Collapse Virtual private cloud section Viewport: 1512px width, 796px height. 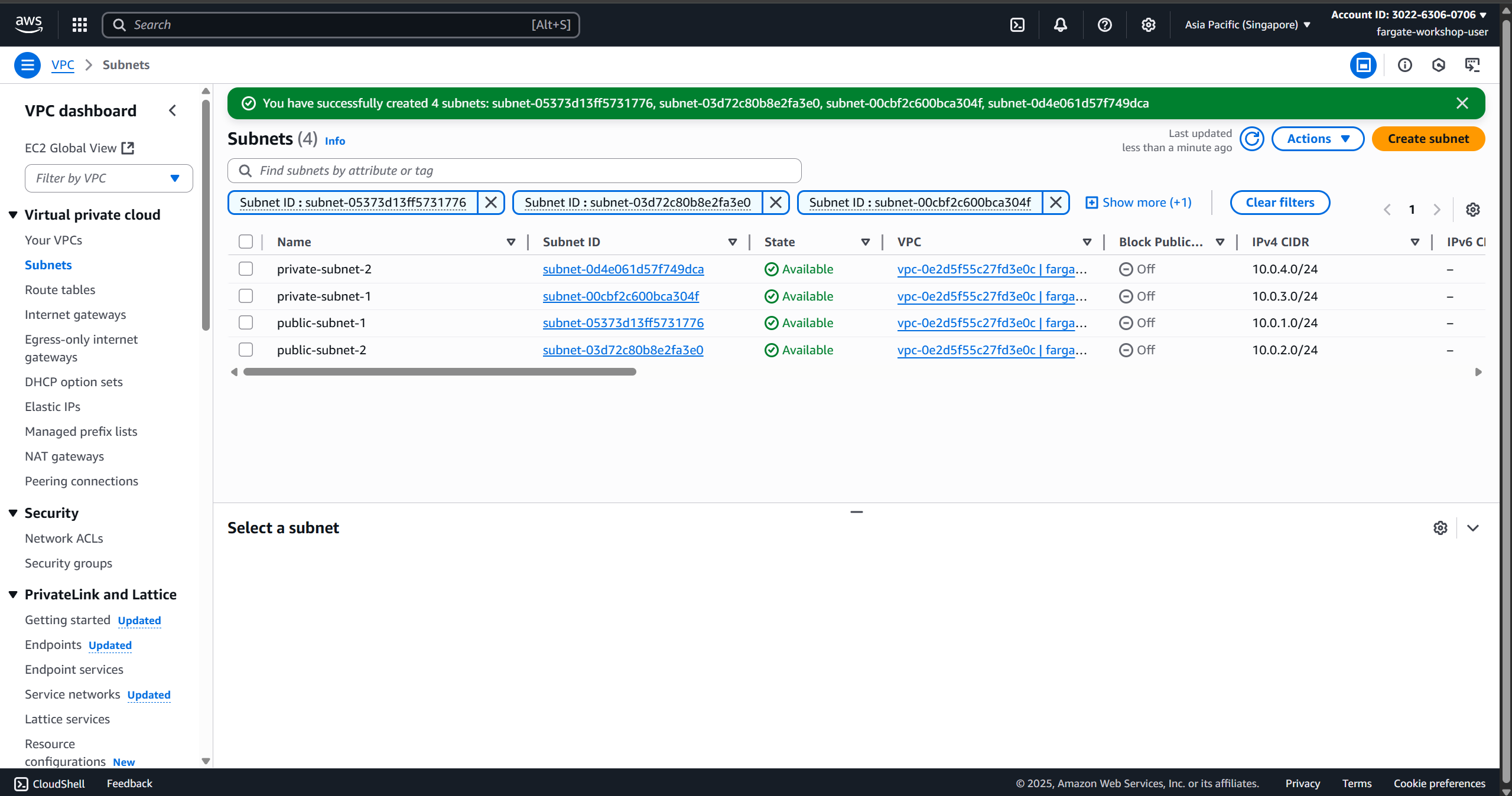13,215
